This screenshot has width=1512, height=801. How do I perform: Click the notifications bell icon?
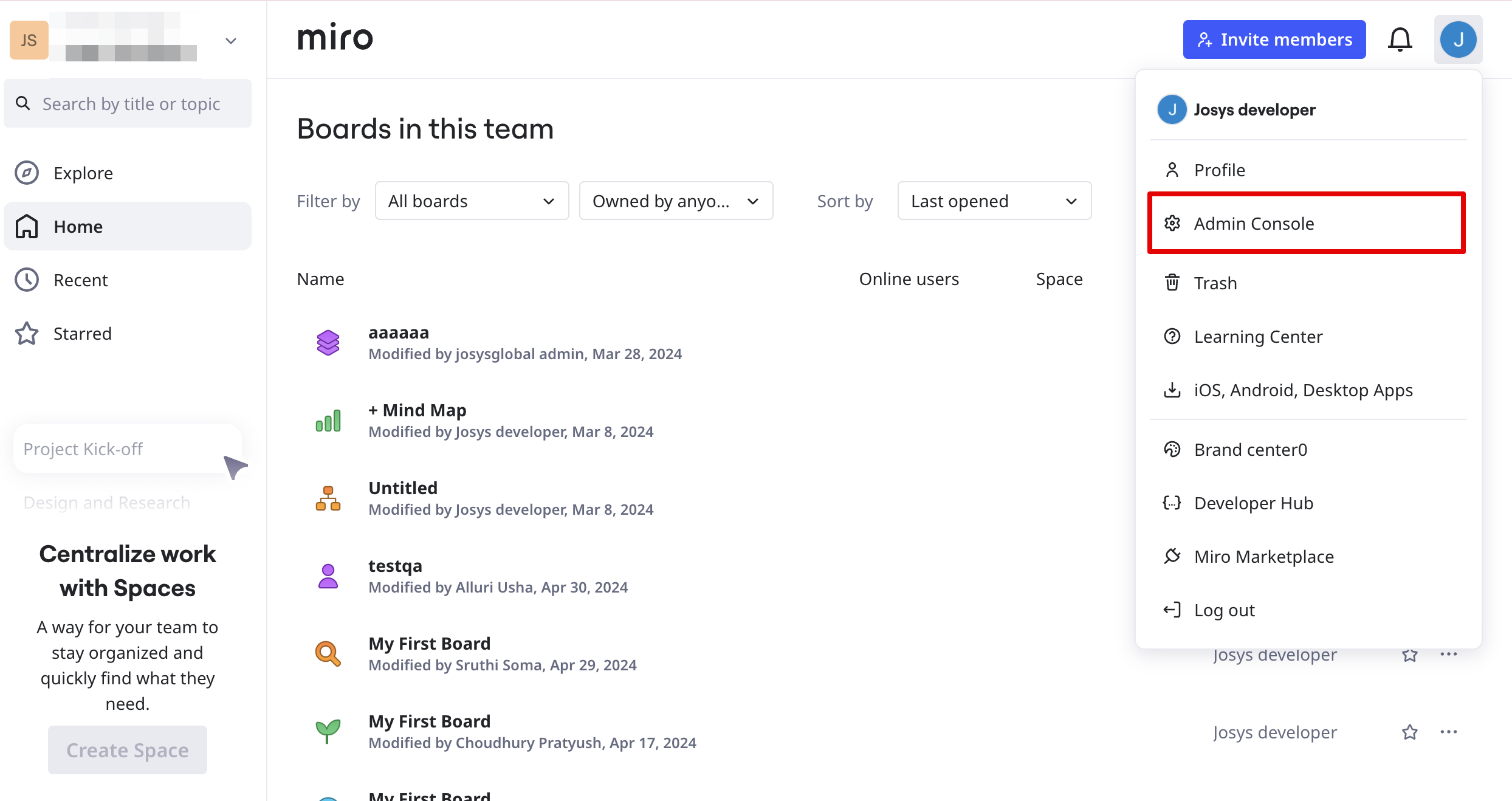click(x=1400, y=40)
